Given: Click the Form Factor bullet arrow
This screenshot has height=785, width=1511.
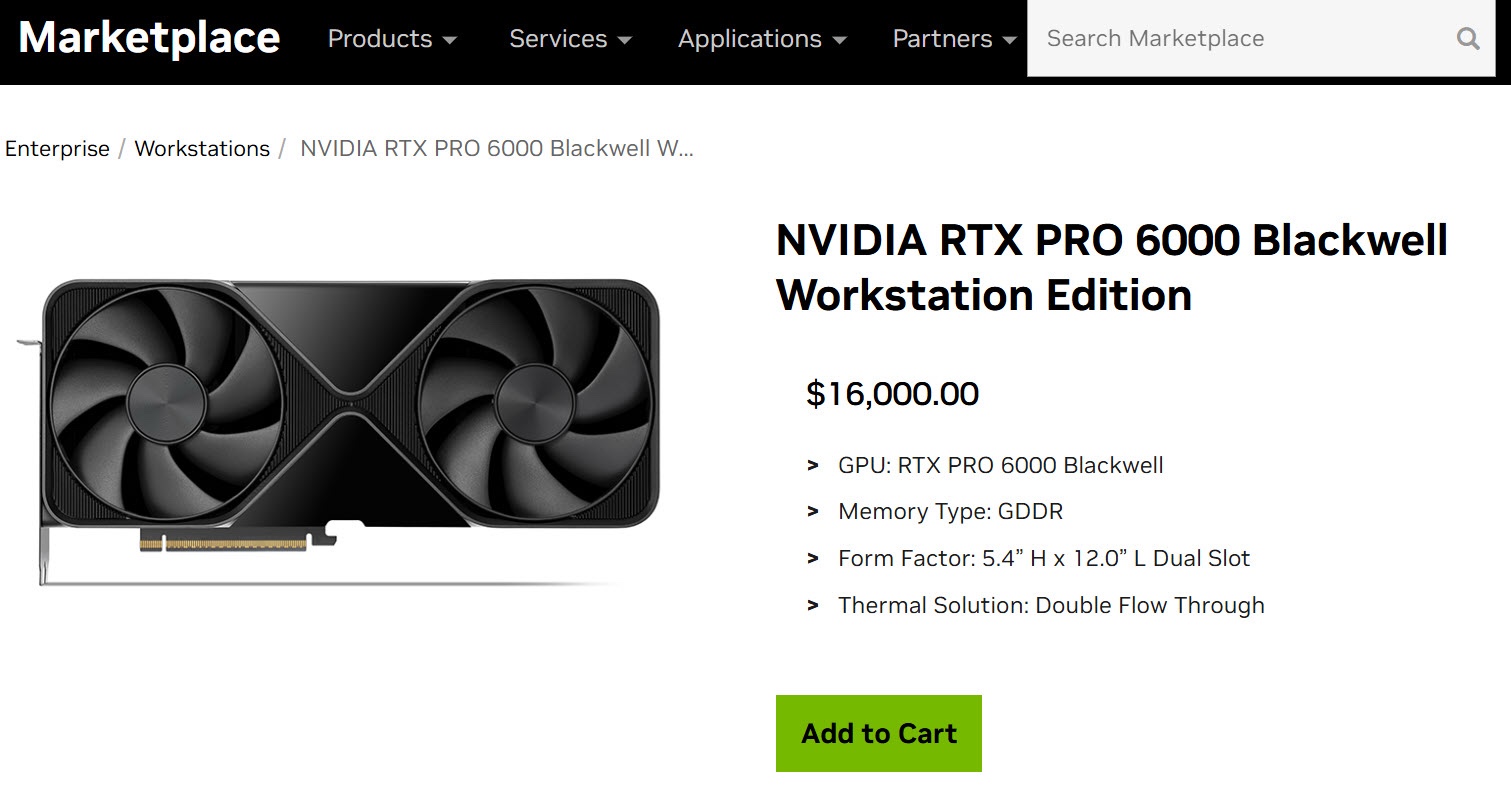Looking at the screenshot, I should (813, 558).
